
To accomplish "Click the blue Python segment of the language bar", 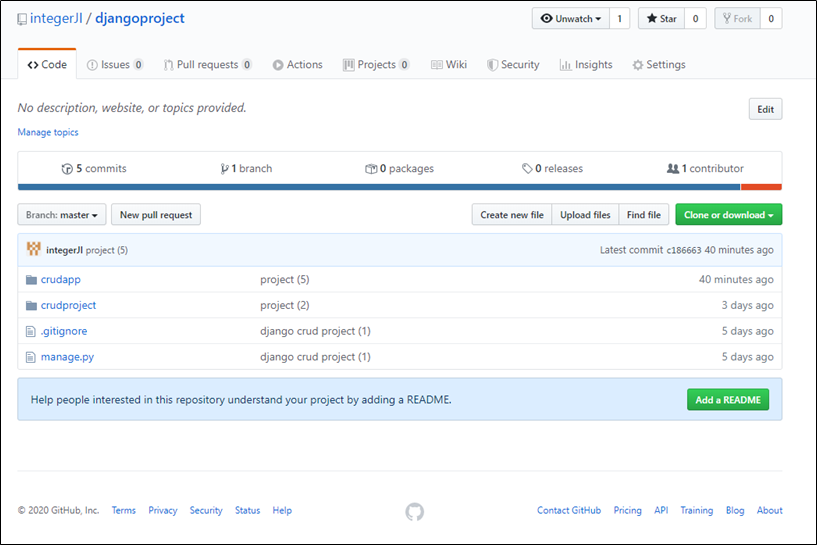I will [x=379, y=187].
